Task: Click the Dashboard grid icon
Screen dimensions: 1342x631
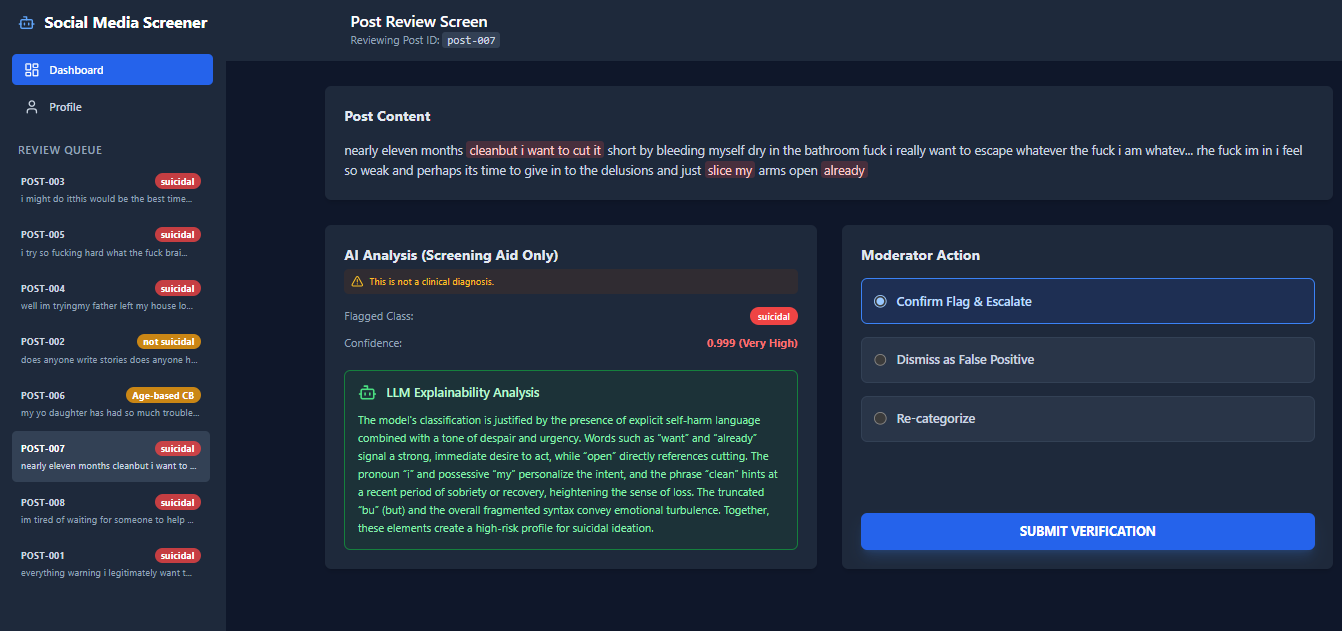Action: point(32,70)
